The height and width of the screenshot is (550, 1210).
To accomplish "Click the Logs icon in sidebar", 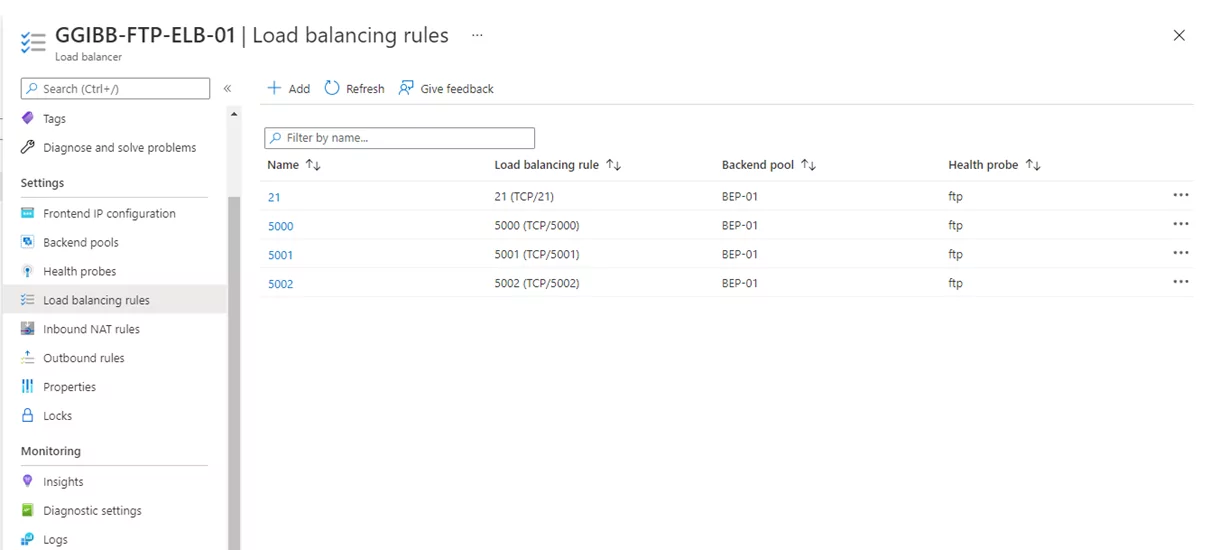I will (x=28, y=539).
